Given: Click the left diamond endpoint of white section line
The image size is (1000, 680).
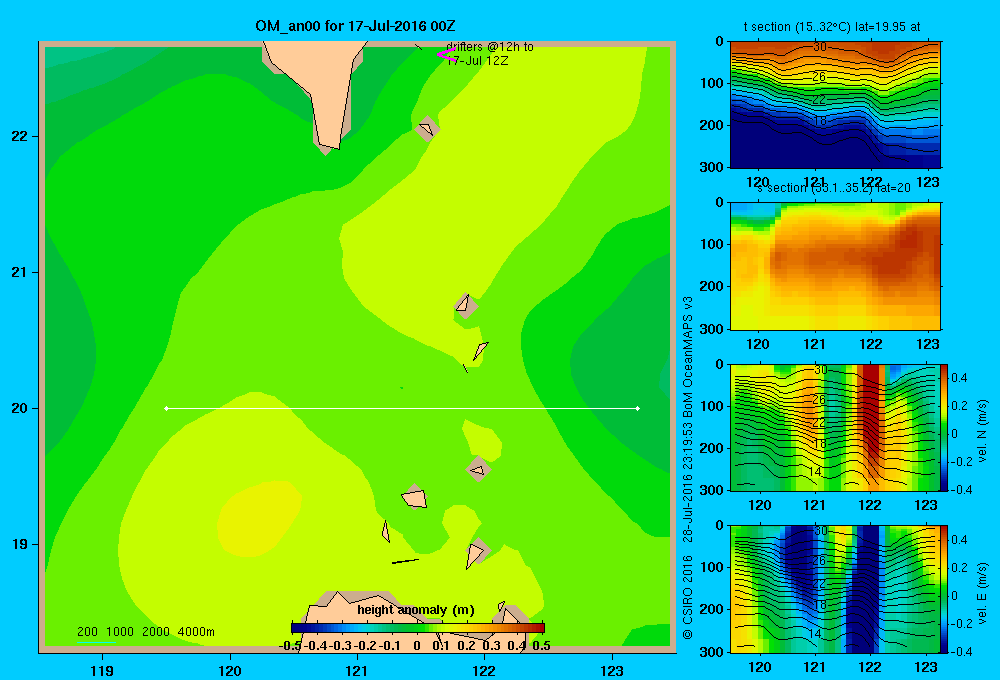Looking at the screenshot, I should (x=166, y=408).
